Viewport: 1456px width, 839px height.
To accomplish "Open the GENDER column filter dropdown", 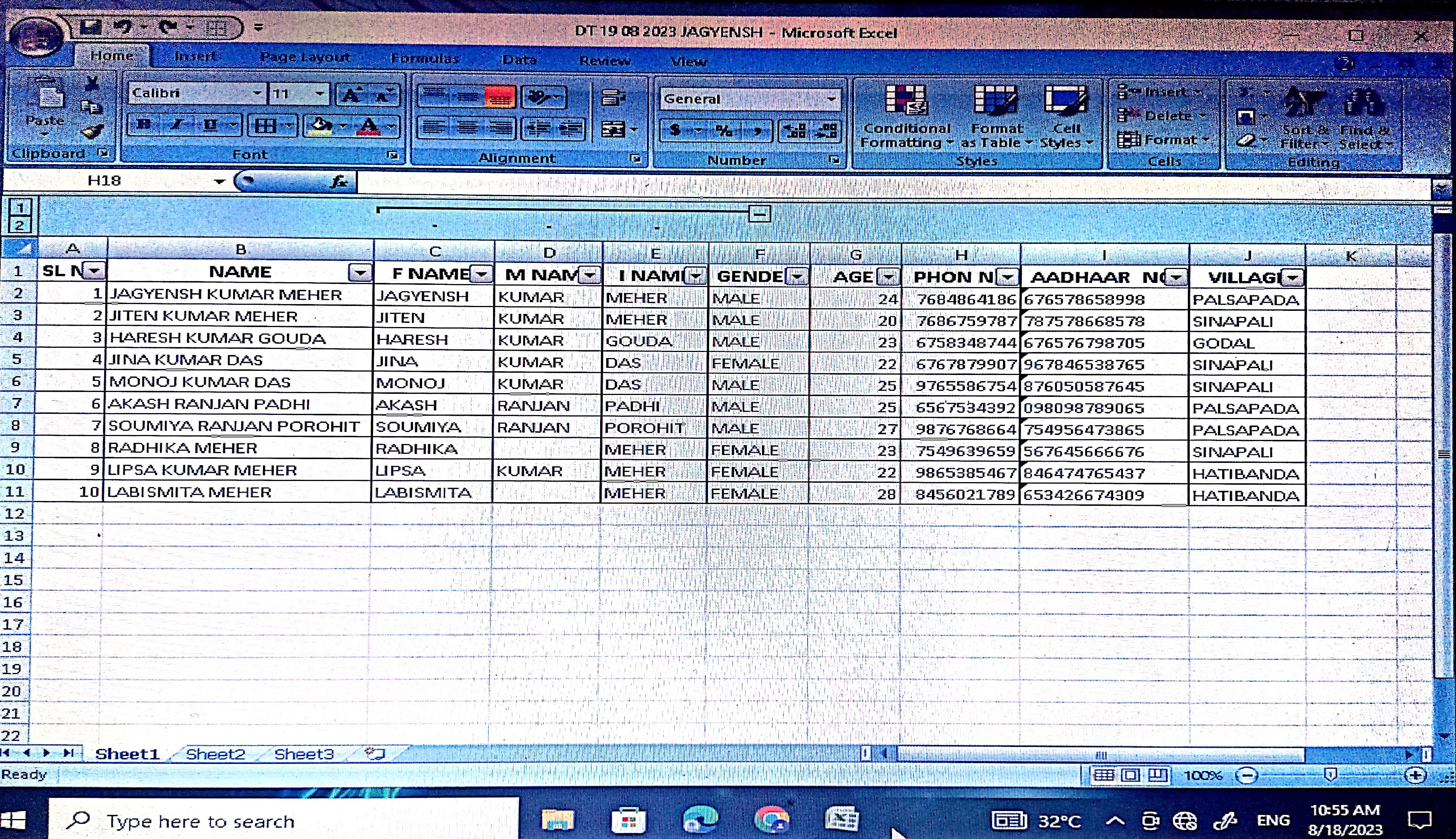I will point(797,277).
